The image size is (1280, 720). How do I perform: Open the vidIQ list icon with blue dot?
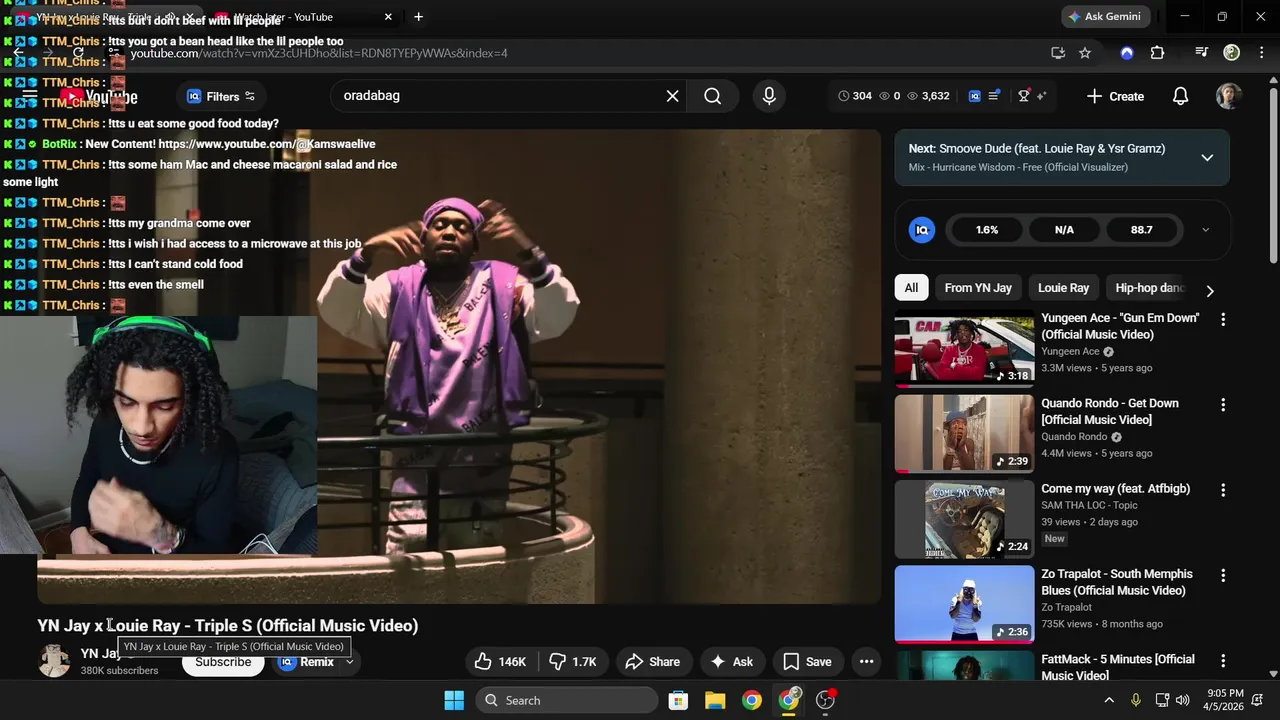(x=994, y=96)
